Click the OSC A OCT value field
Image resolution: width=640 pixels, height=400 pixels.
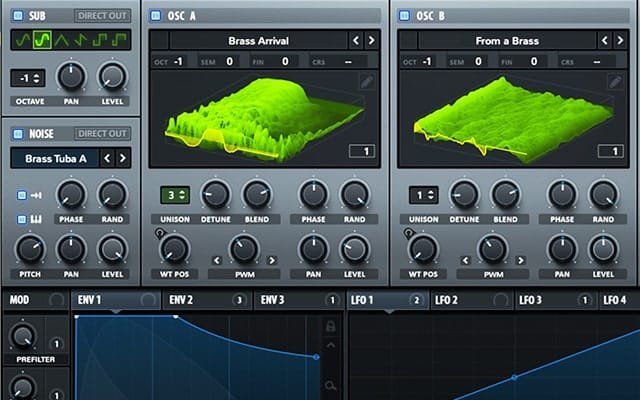(x=169, y=62)
